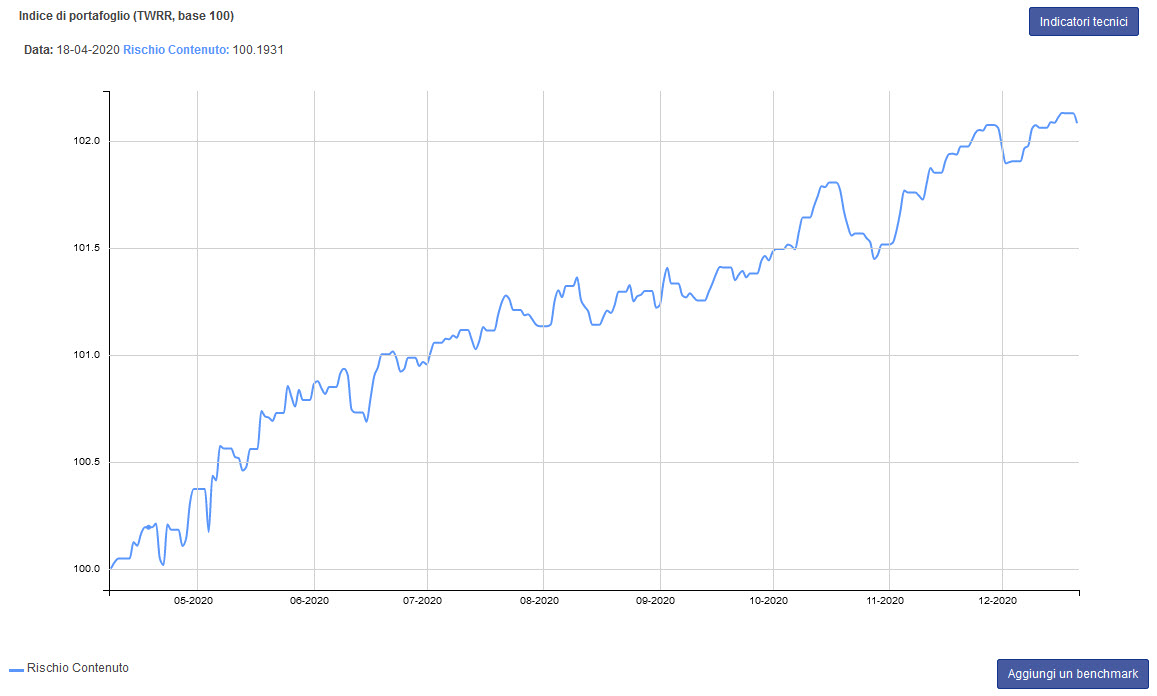Screen dimensions: 1157x696
Task: Click the 09-2020 x-axis label
Action: point(655,601)
